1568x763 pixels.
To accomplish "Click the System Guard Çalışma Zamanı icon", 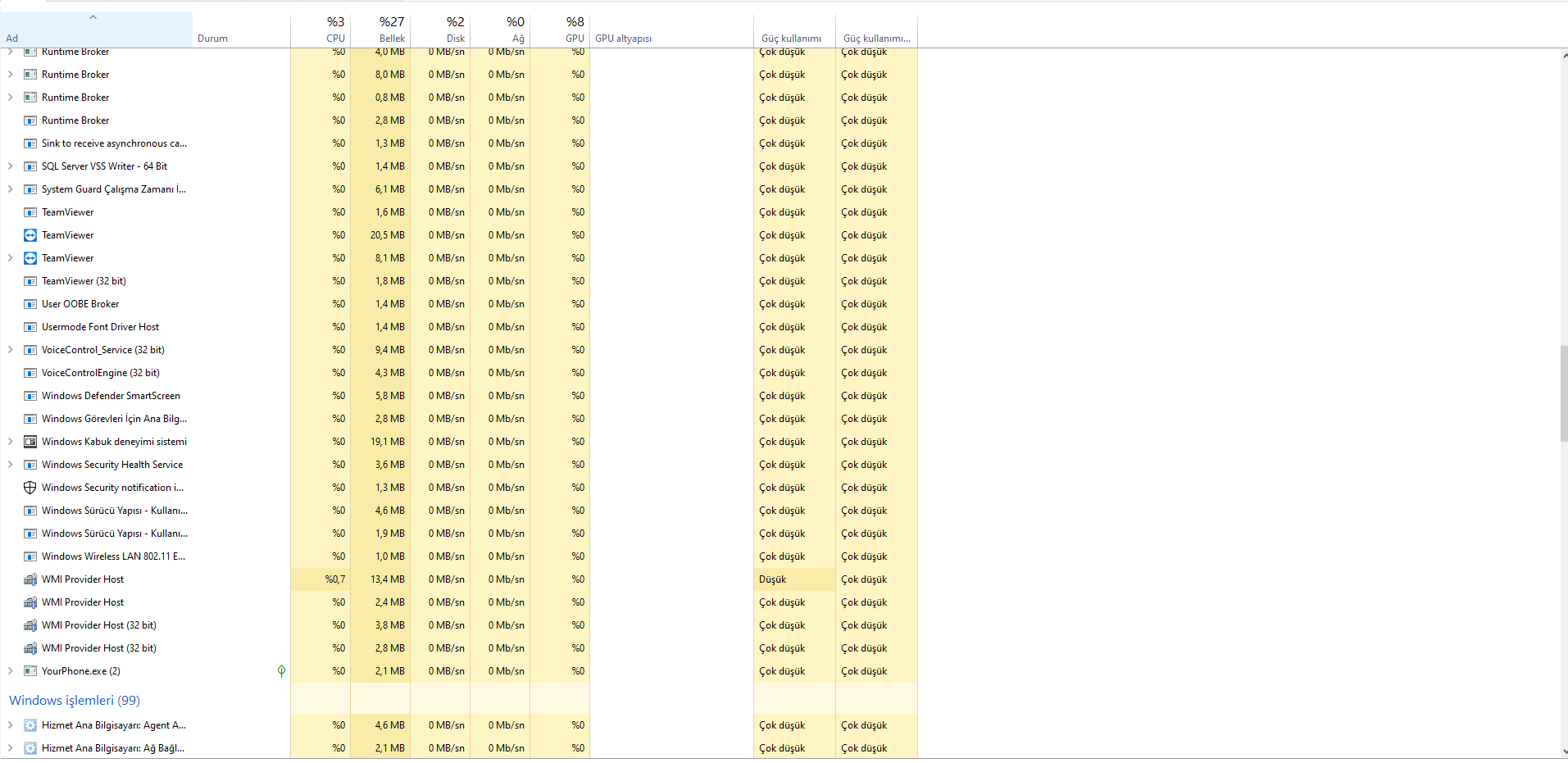I will click(30, 189).
